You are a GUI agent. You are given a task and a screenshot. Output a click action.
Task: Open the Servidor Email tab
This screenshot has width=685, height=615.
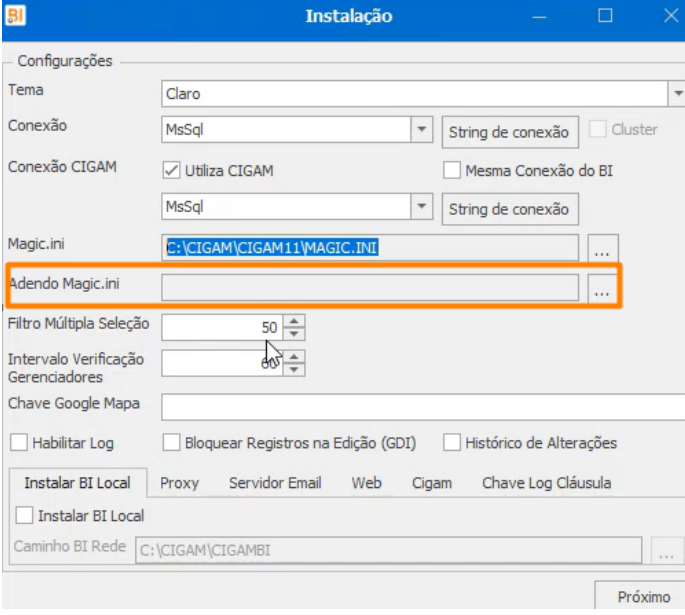[x=275, y=483]
